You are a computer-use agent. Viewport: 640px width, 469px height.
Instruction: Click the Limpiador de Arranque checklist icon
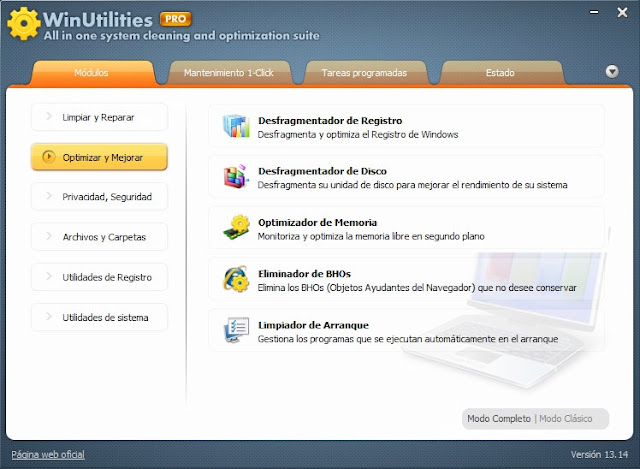(236, 330)
